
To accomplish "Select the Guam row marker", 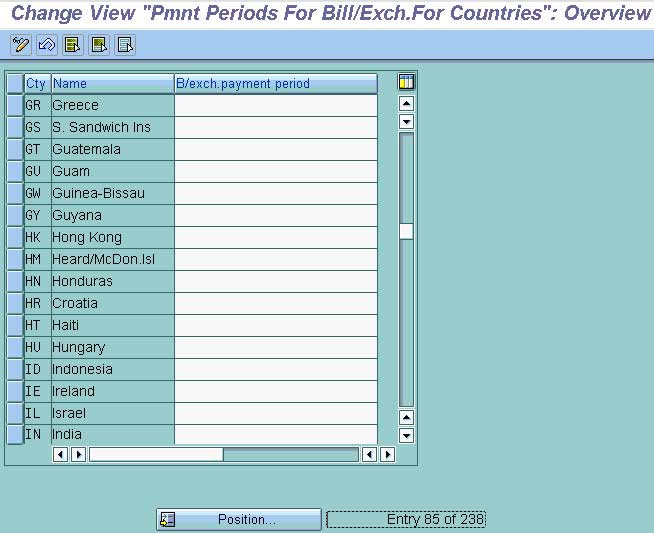I will (15, 171).
